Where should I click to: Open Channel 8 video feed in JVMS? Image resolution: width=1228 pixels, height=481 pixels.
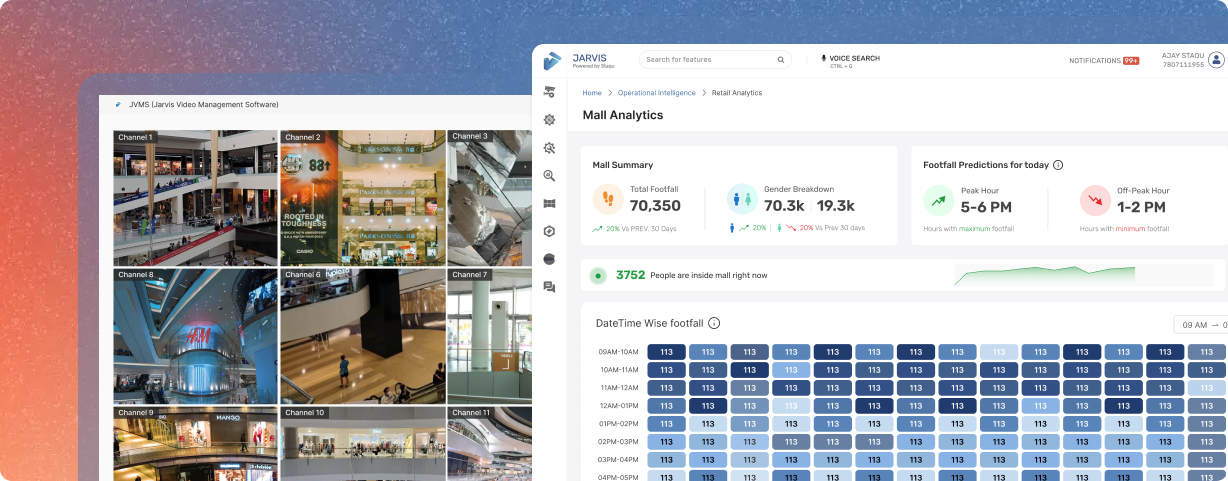pyautogui.click(x=195, y=335)
